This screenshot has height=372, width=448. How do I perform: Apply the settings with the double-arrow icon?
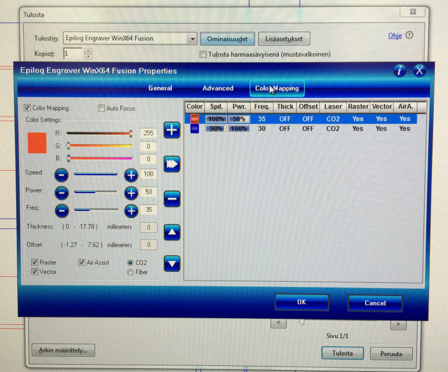pyautogui.click(x=172, y=164)
